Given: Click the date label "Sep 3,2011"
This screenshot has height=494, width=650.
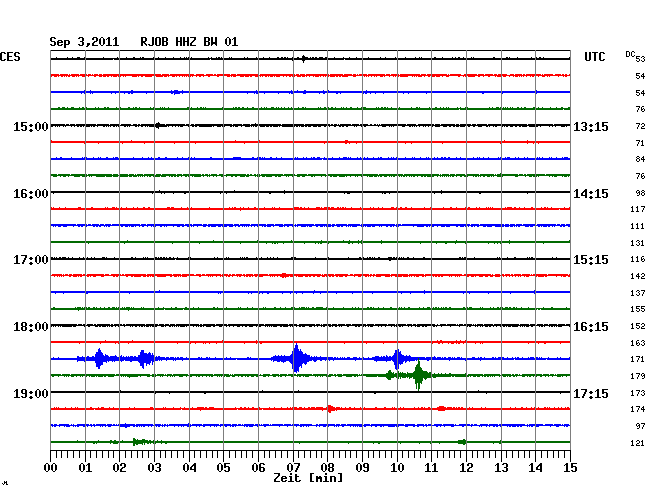Looking at the screenshot, I should [84, 42].
